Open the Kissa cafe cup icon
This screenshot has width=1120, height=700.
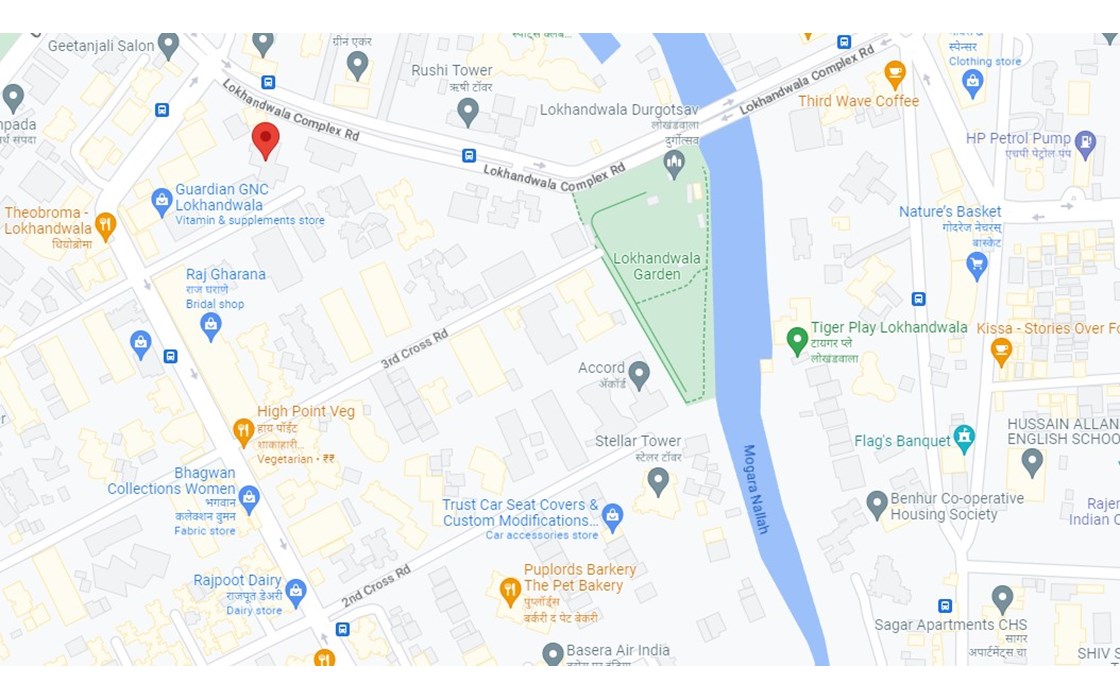click(1001, 352)
